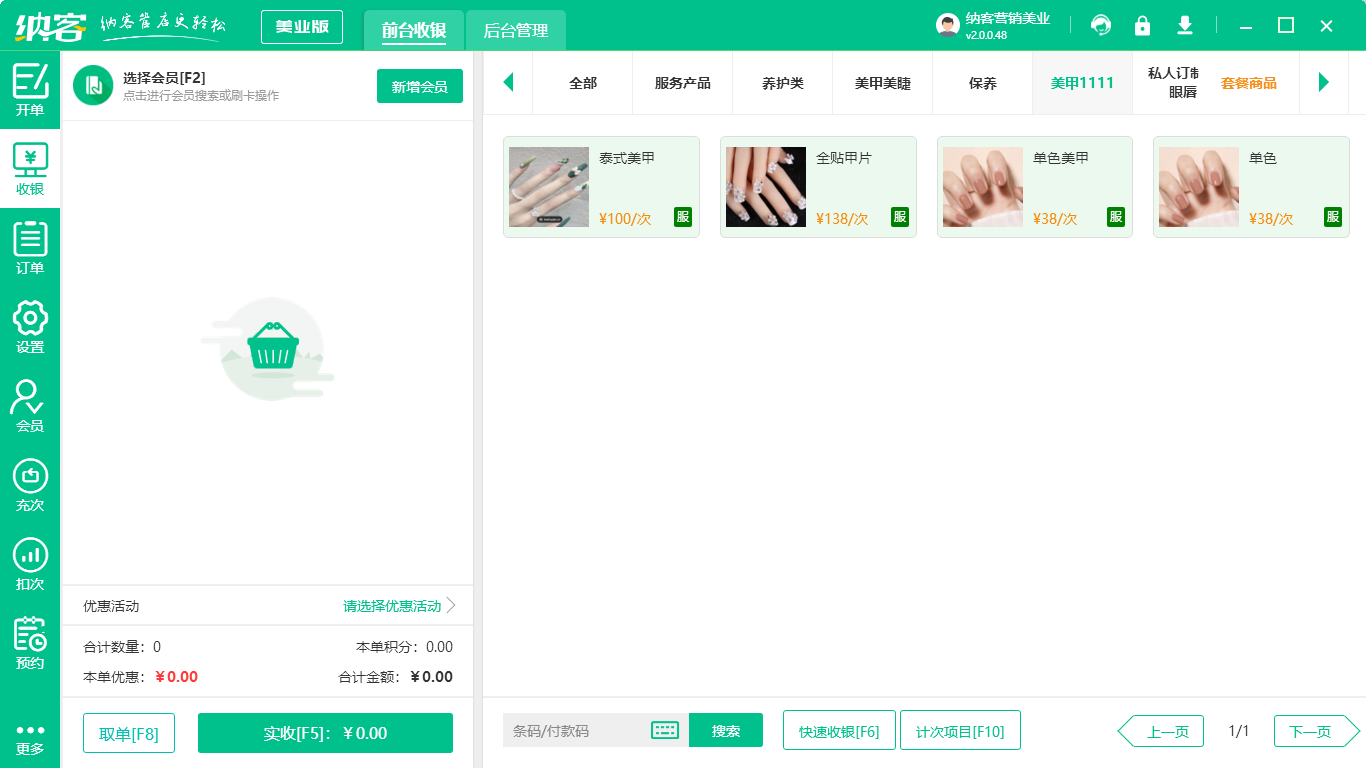Click the 条码/付款码 input field

tap(580, 730)
